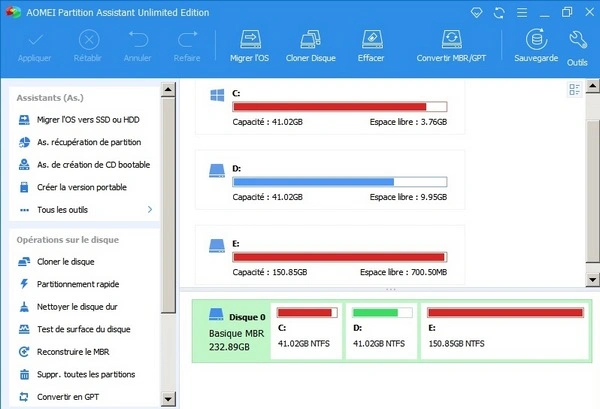
Task: Open the Cloner Disque tool
Action: (310, 40)
